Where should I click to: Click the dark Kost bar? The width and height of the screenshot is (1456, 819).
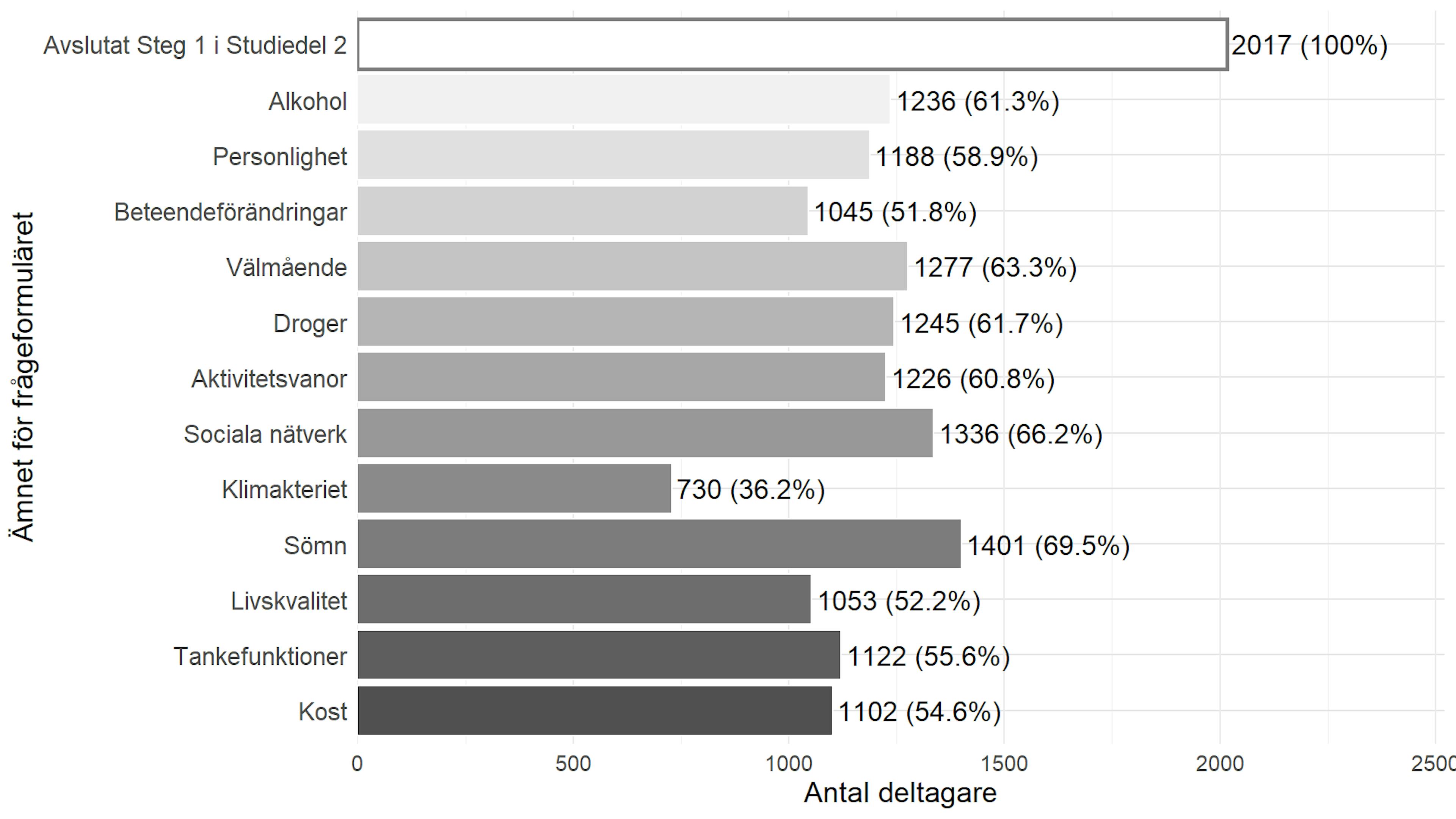594,711
